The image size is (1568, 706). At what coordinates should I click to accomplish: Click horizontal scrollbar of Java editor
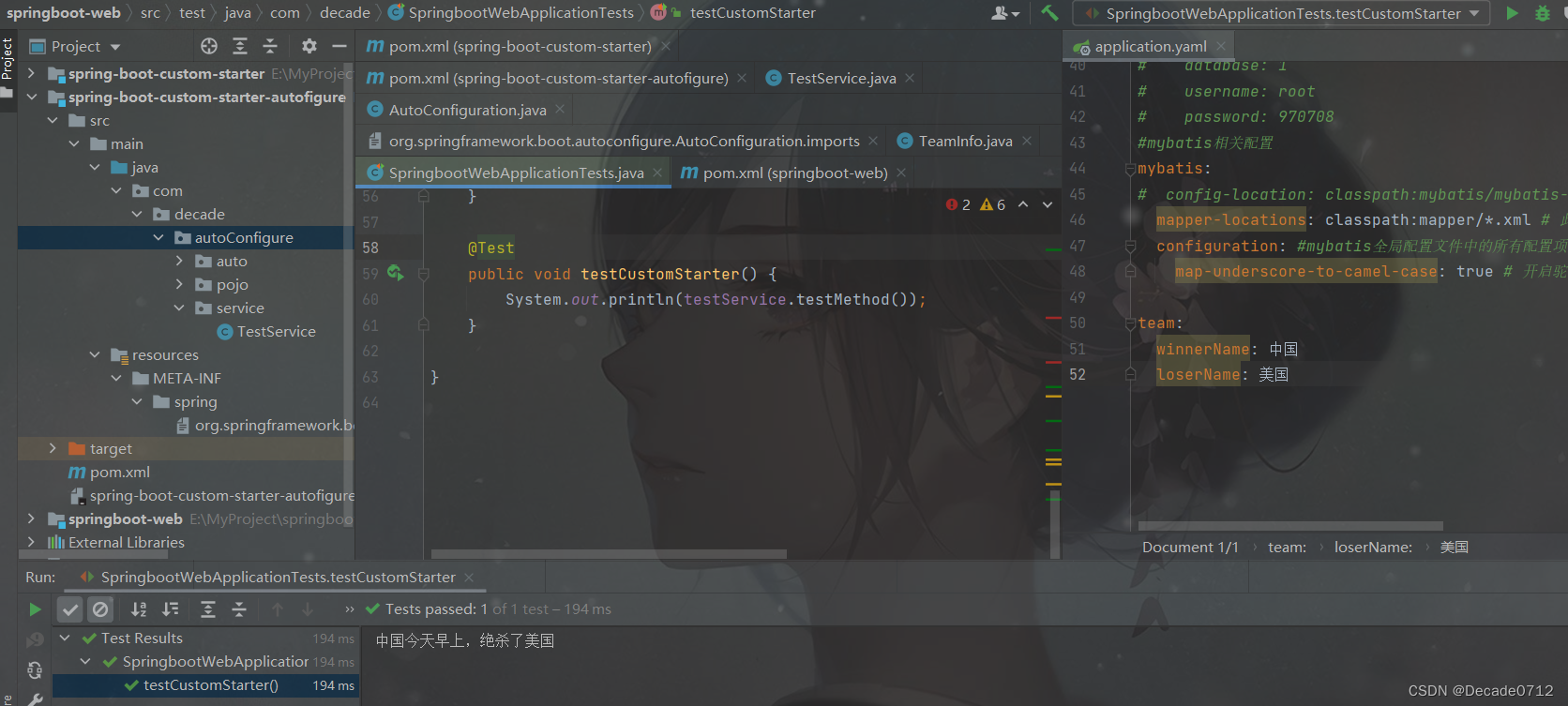click(609, 554)
